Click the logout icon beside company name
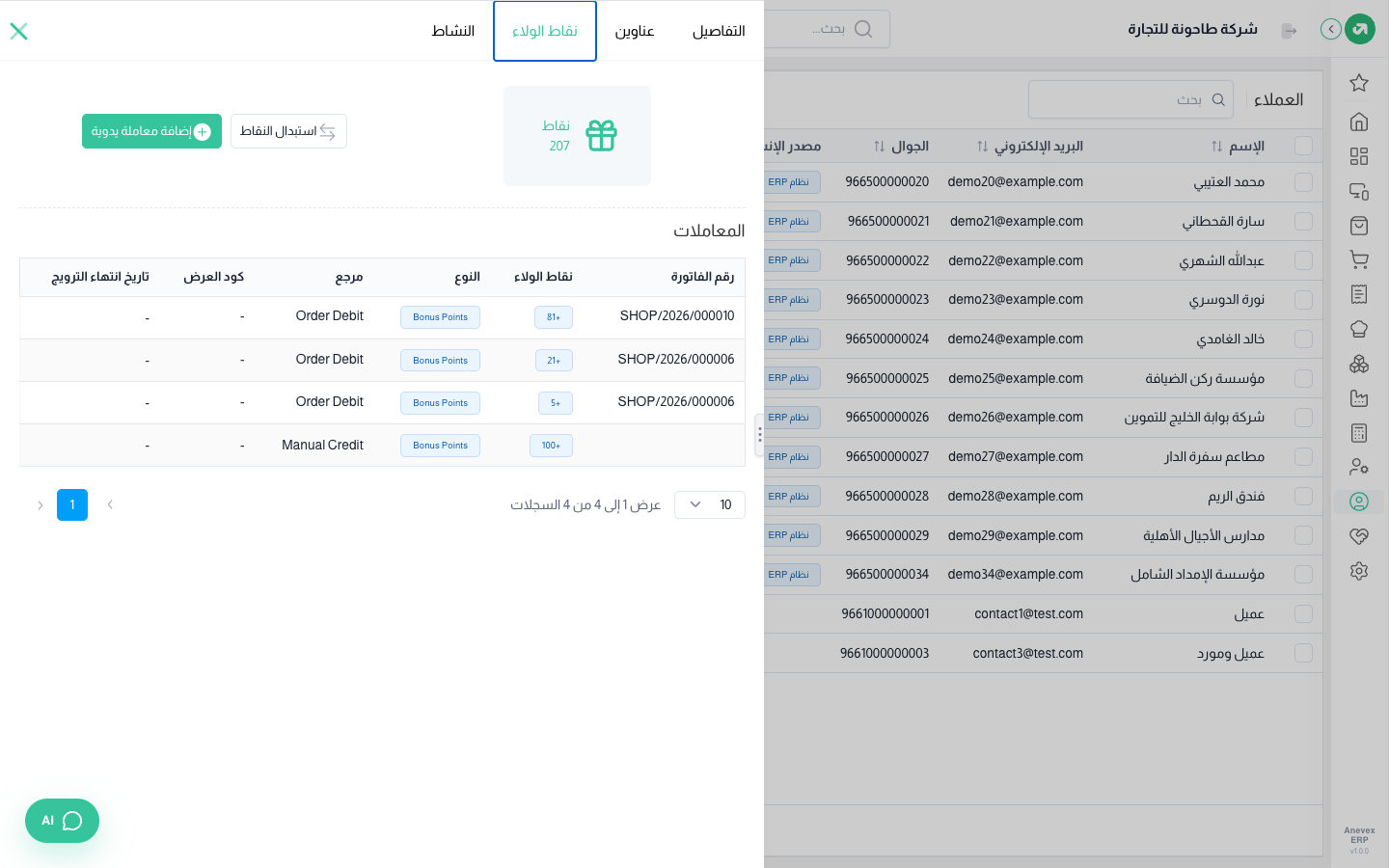1389x868 pixels. (1289, 31)
